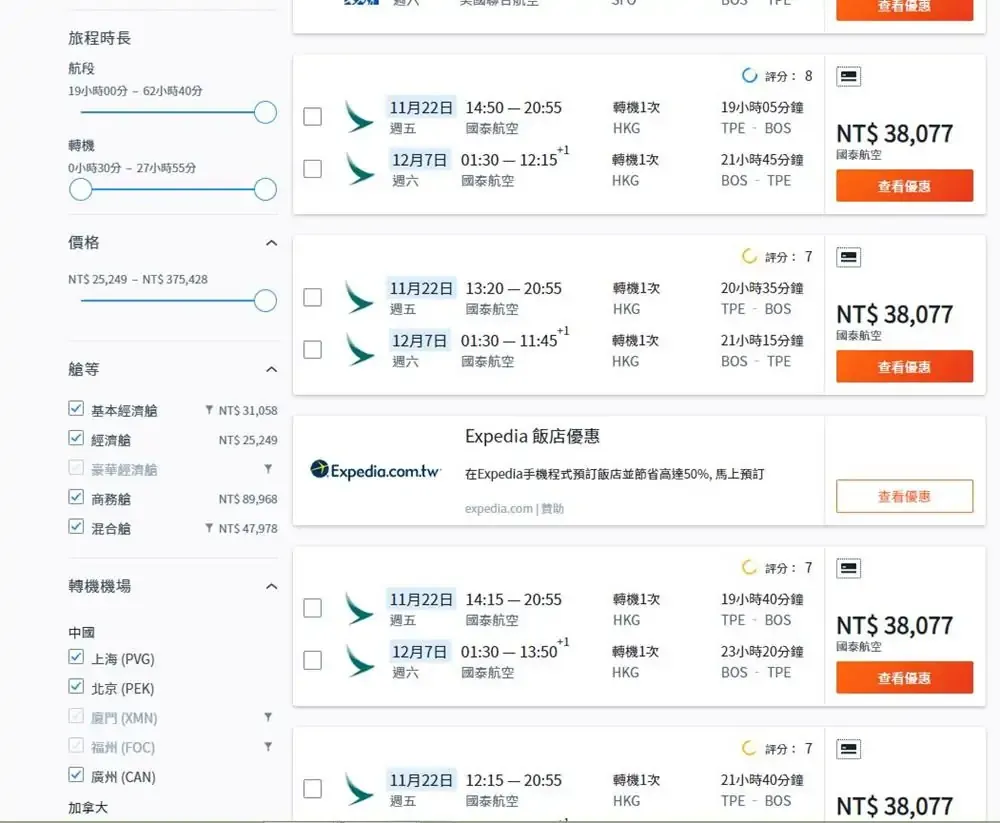Select the 14:50 — 20:55 outbound flight checkbox
The width and height of the screenshot is (1000, 823).
(x=313, y=117)
